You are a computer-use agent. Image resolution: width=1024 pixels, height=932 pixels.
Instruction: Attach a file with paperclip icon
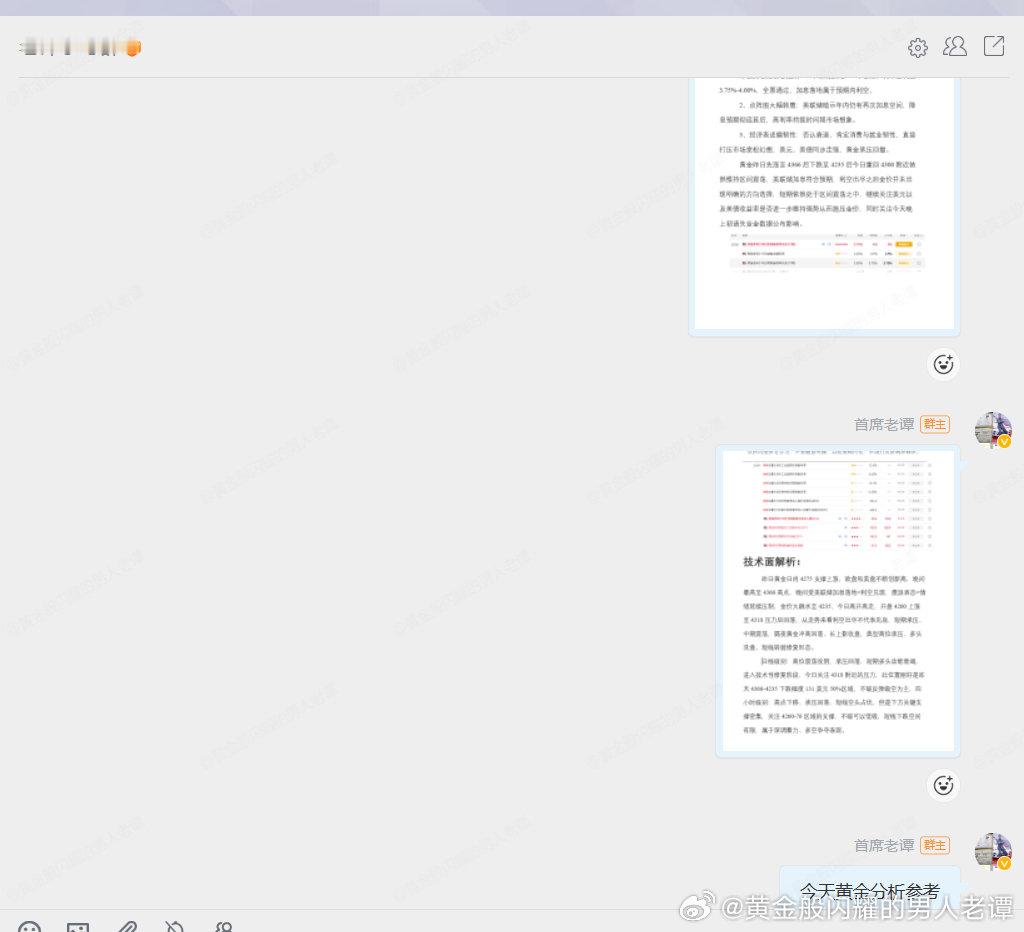pyautogui.click(x=127, y=926)
